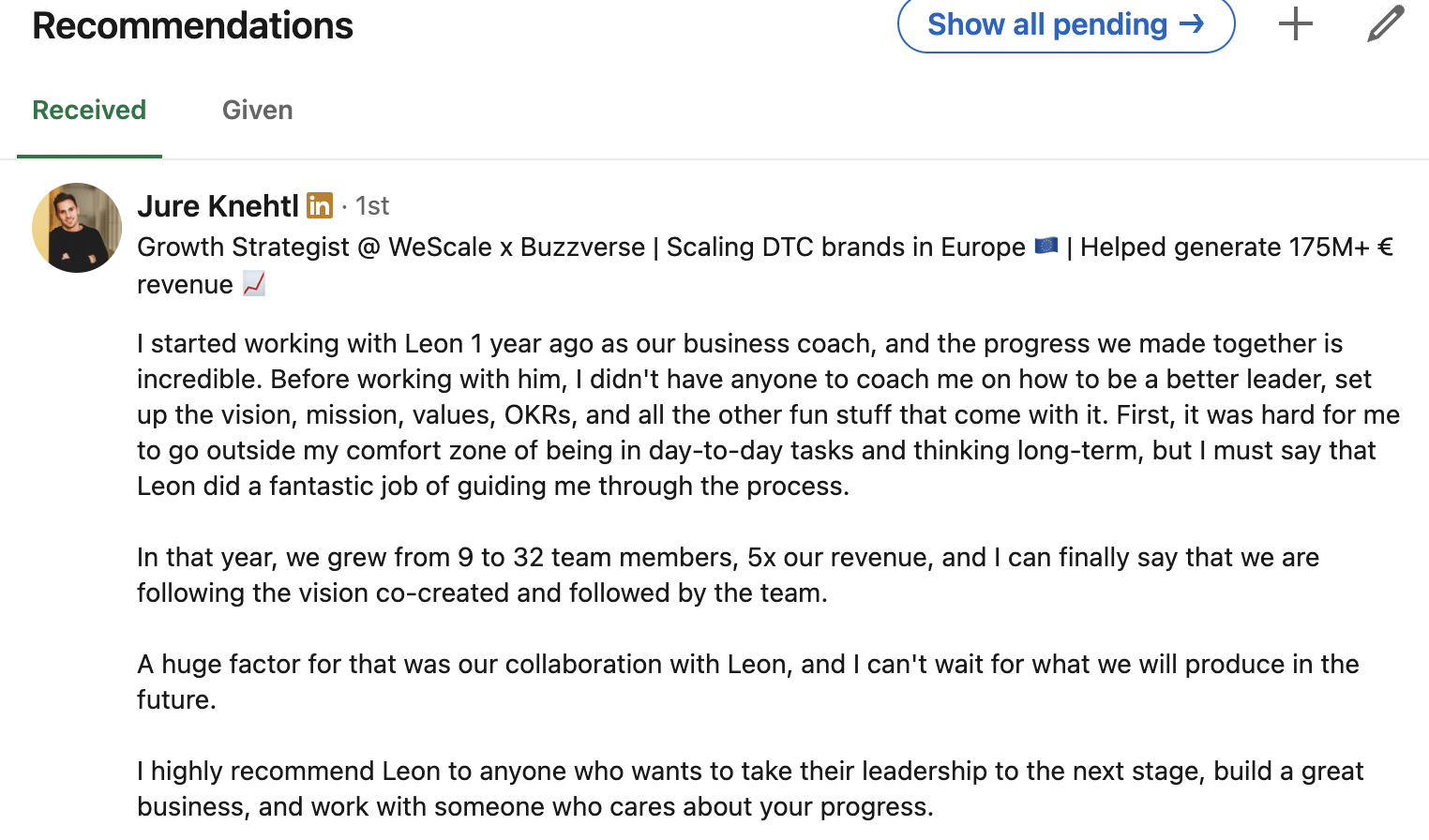Click the paragraph starting 'A huge factor'
The width and height of the screenshot is (1429, 840).
(x=746, y=682)
